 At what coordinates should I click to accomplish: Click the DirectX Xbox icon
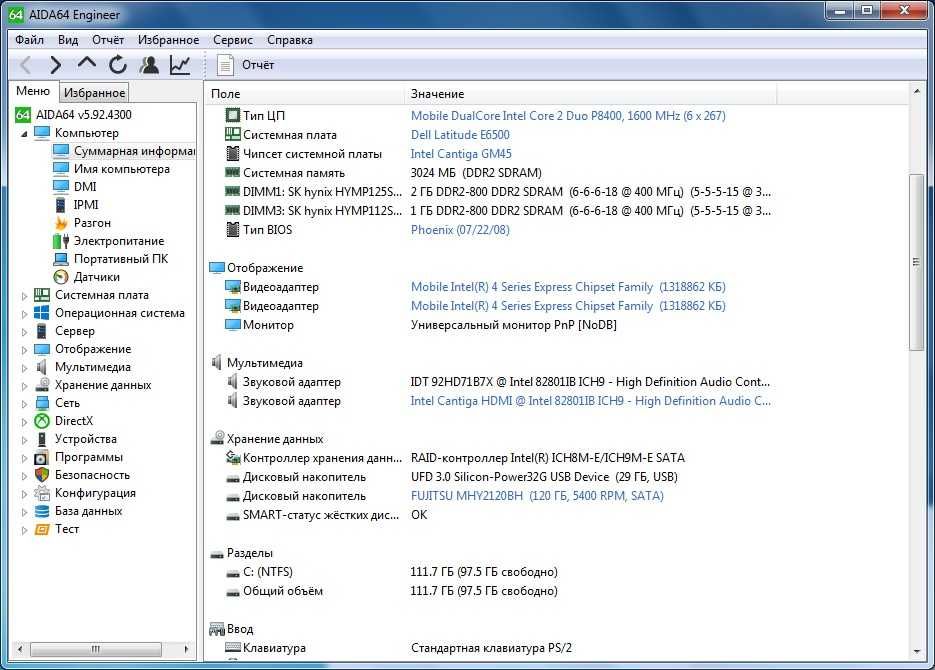tap(42, 421)
